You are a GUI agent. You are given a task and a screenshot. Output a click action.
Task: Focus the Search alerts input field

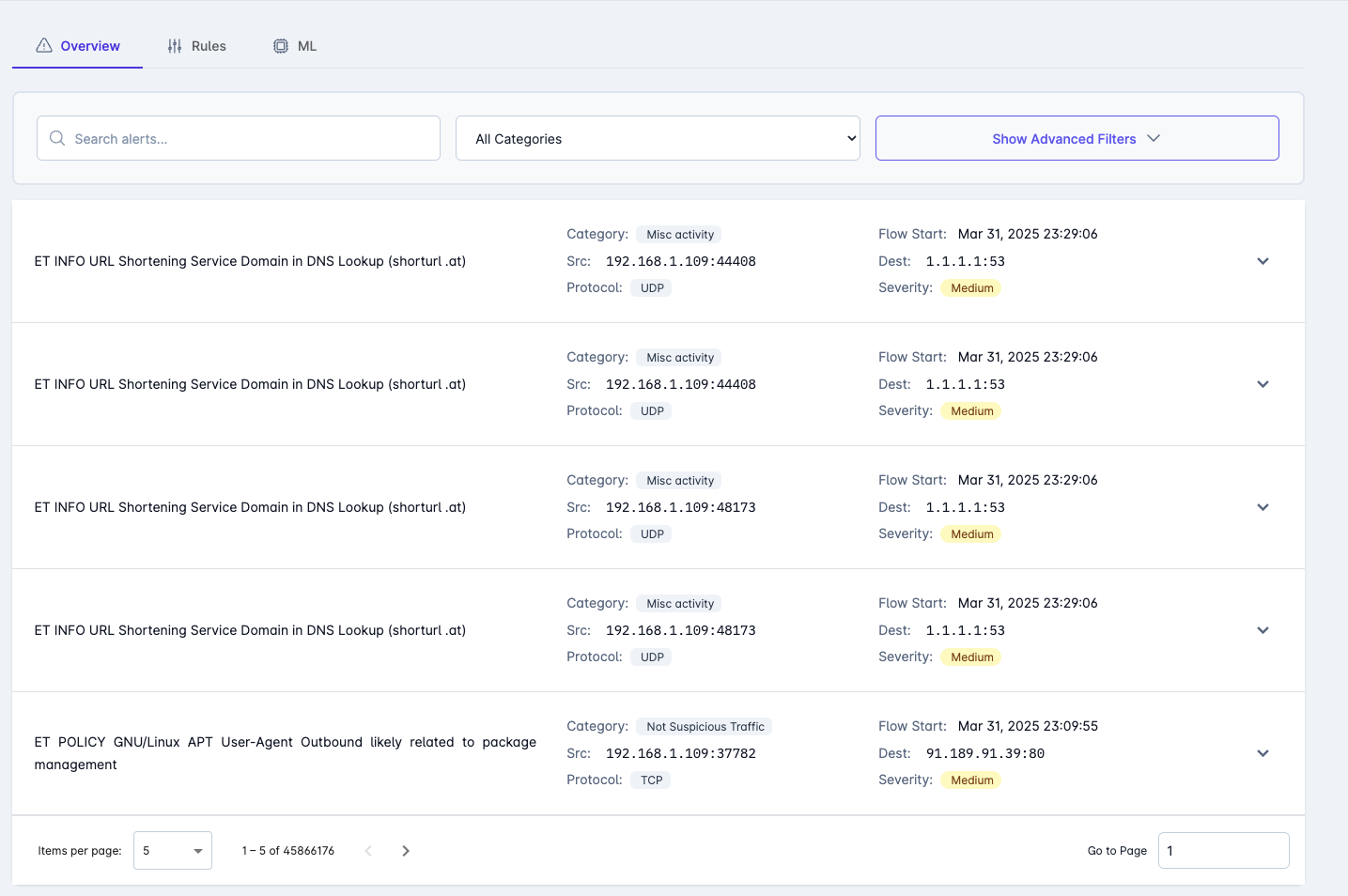pyautogui.click(x=239, y=138)
